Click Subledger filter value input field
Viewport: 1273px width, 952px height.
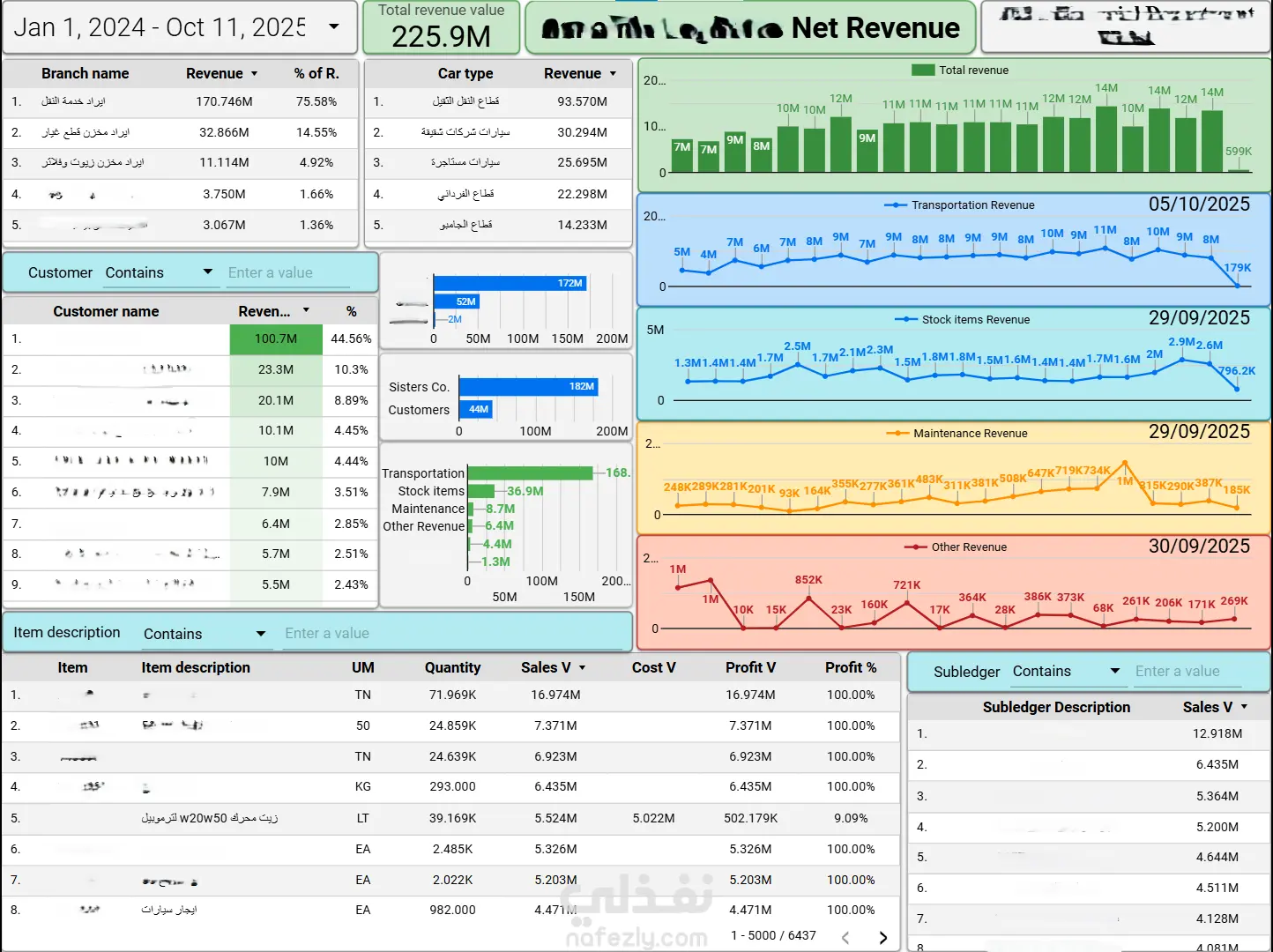point(1187,672)
